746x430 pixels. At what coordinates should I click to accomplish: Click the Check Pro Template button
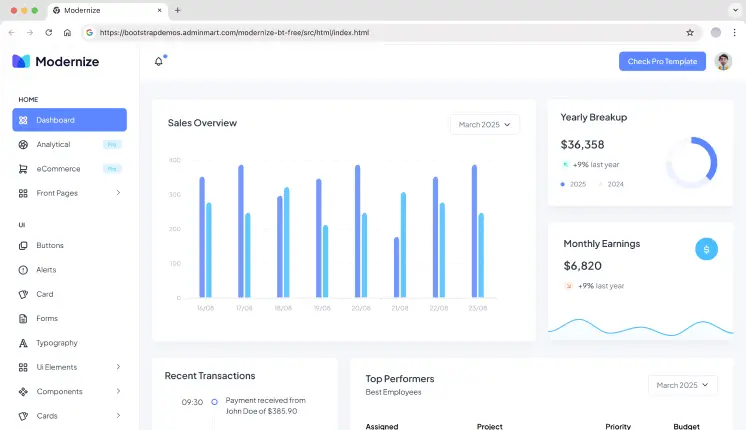[661, 62]
